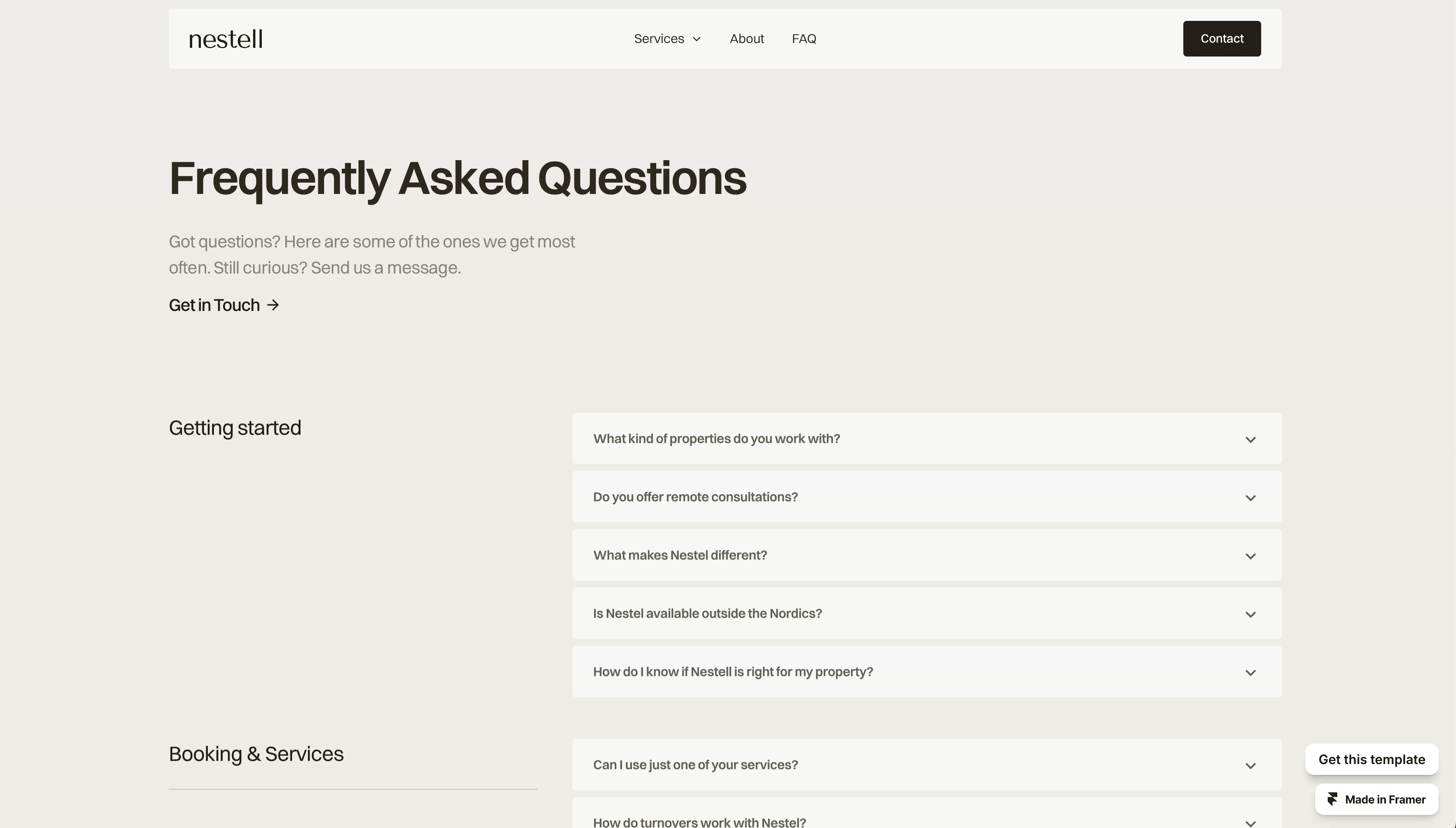Expand chevron for just one service question

pos(1250,766)
